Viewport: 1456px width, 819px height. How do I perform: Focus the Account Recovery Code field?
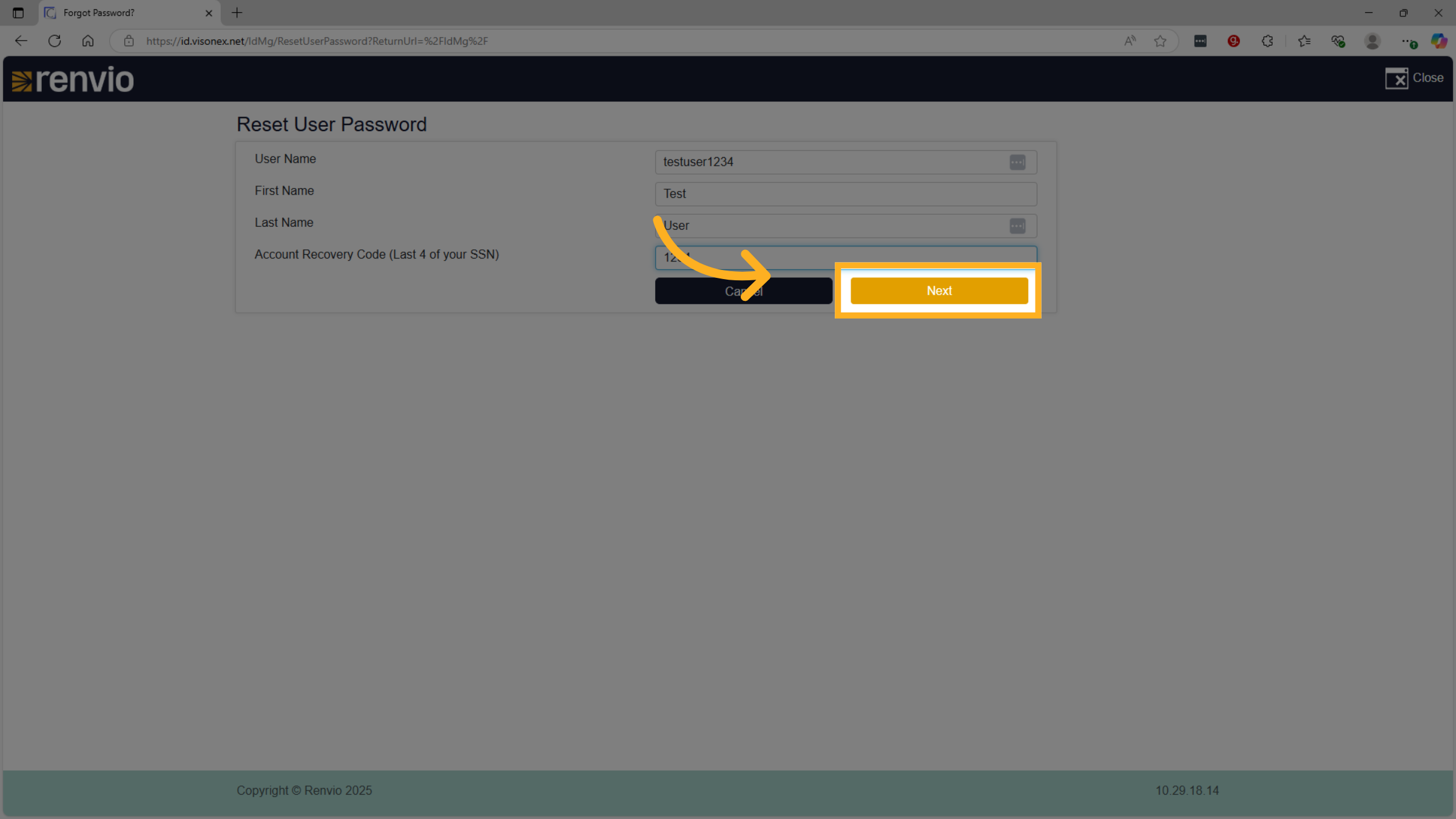[846, 258]
